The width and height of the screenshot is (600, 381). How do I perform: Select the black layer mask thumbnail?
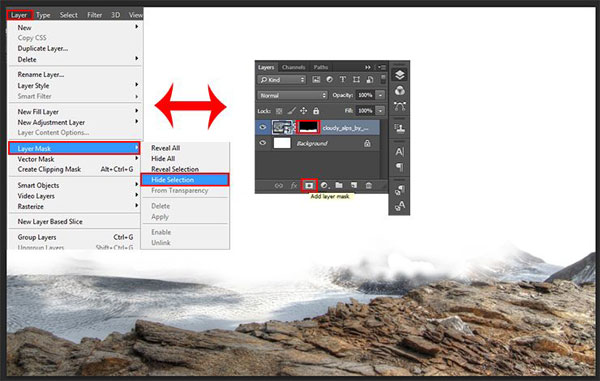[308, 127]
